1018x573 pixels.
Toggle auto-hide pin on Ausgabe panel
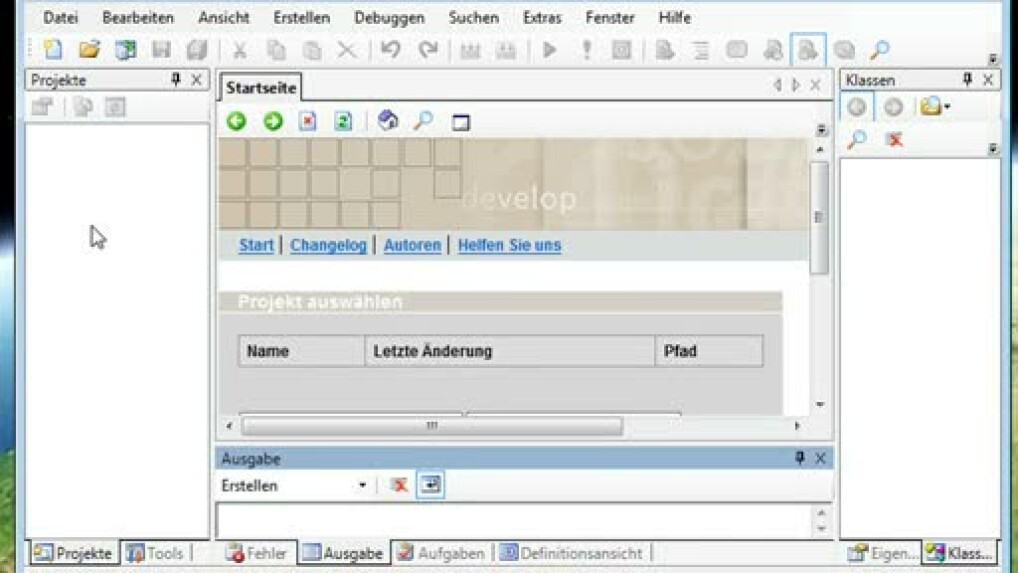tap(799, 458)
